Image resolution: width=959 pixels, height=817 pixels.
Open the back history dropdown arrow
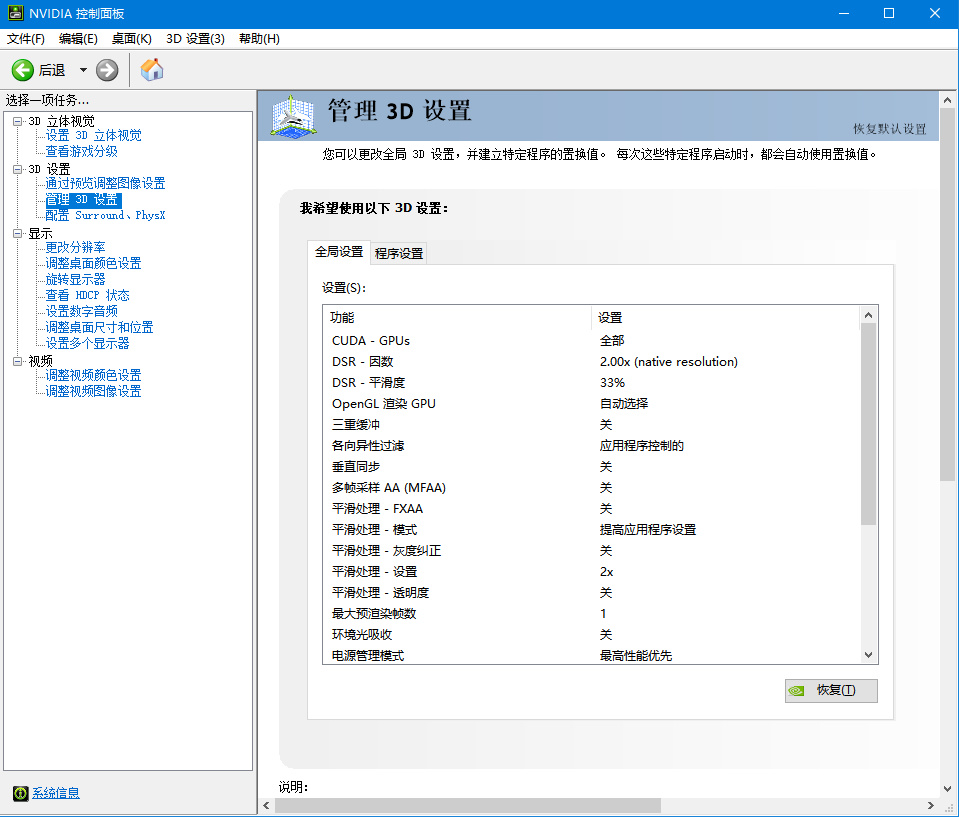click(83, 70)
